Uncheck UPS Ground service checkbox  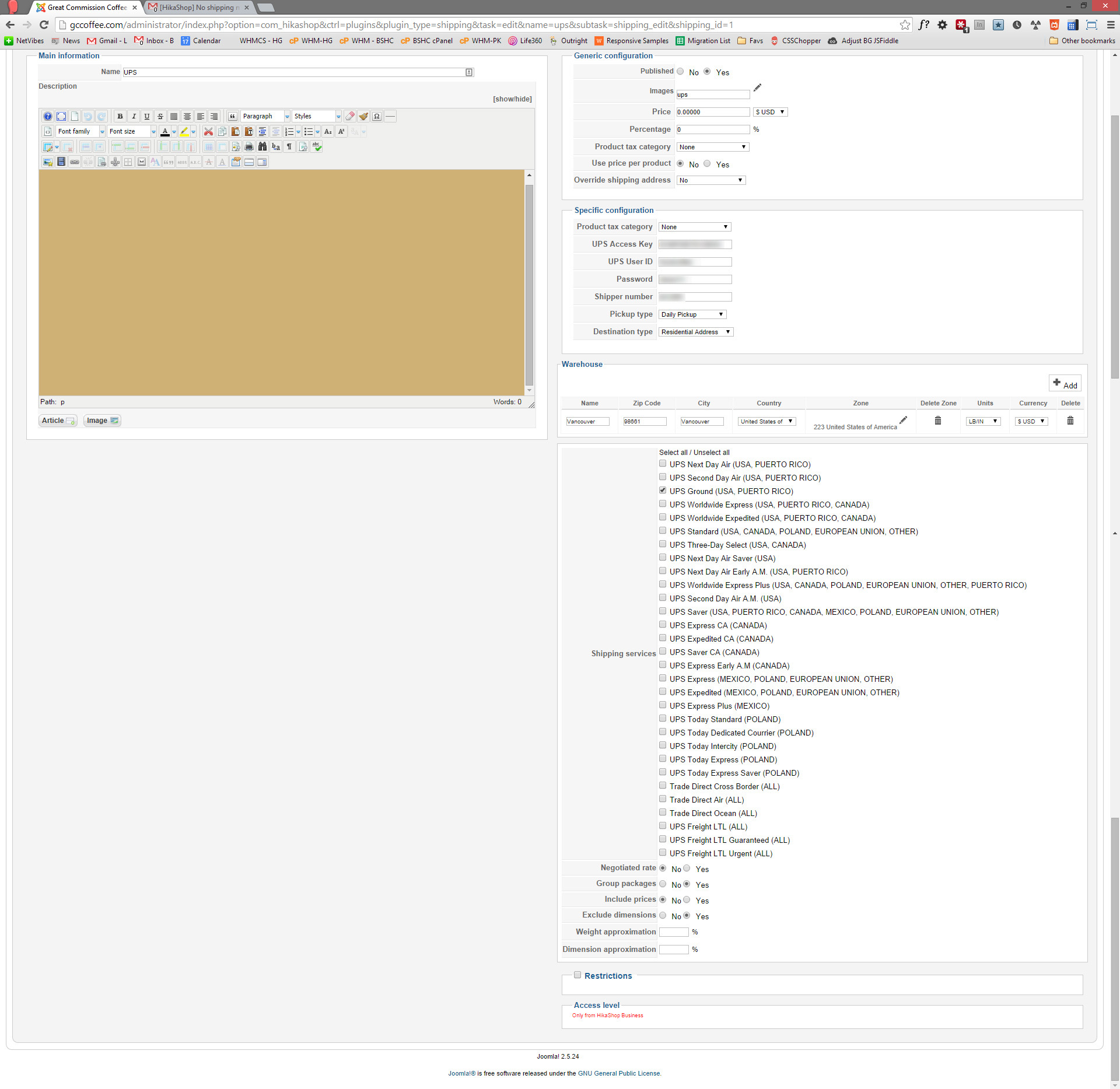(663, 491)
